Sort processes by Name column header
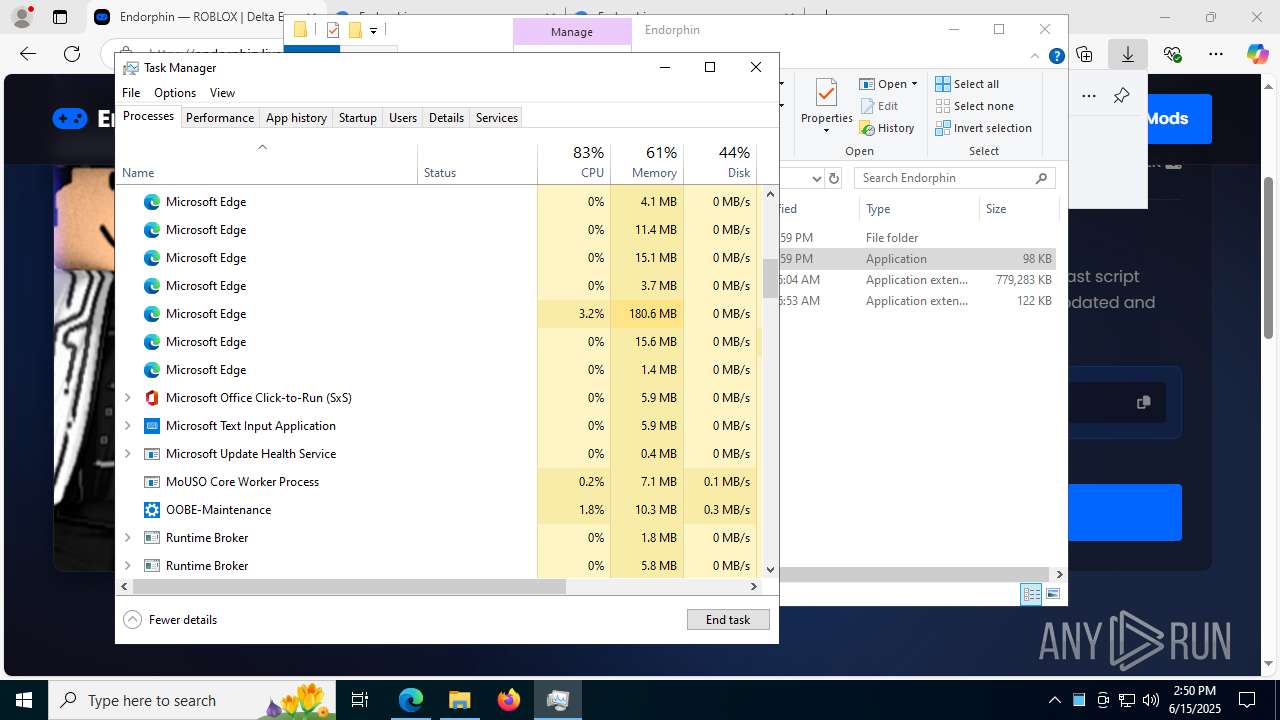The height and width of the screenshot is (720, 1280). pos(267,163)
